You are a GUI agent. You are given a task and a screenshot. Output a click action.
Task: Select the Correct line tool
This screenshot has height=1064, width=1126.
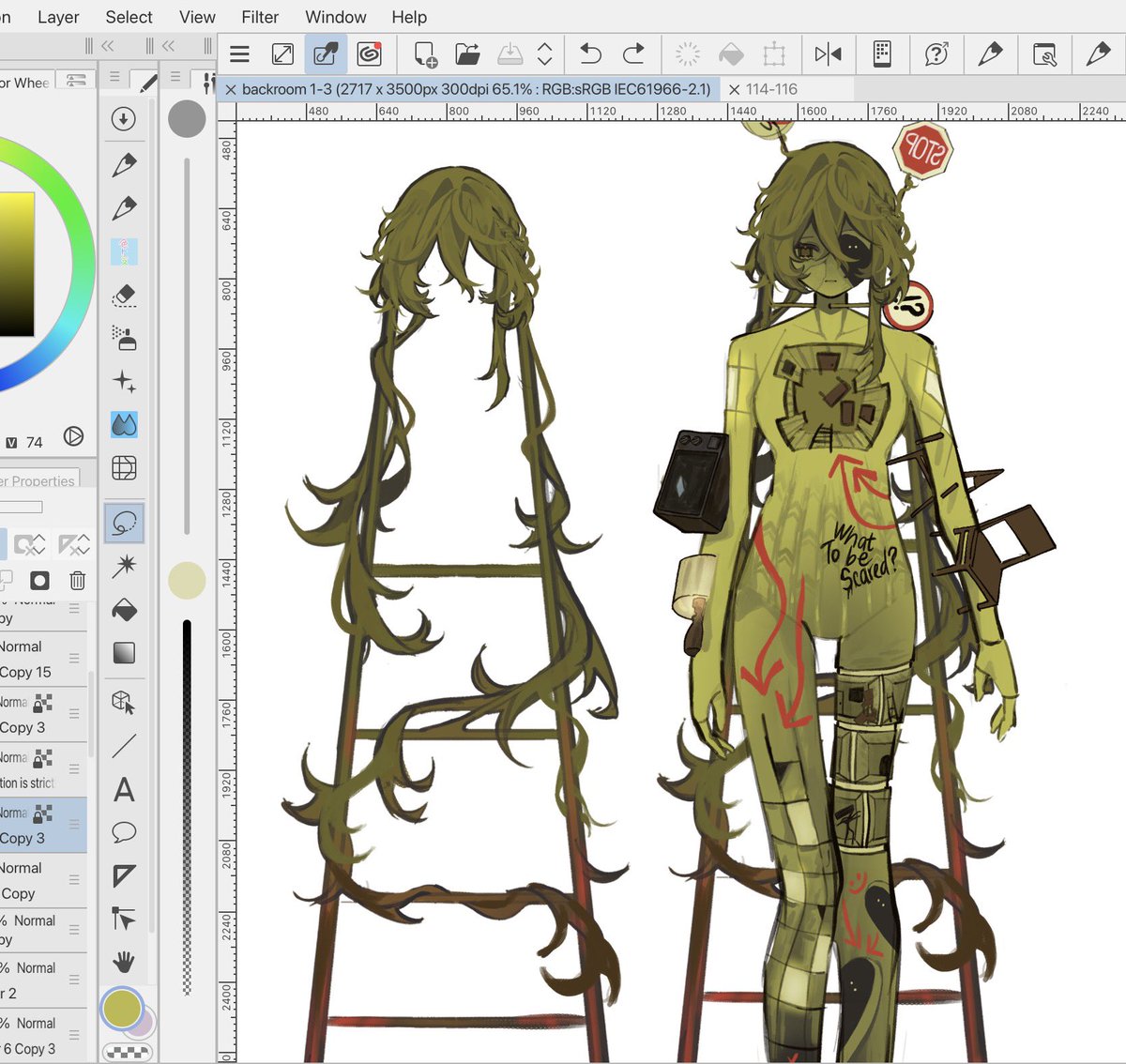coord(124,918)
